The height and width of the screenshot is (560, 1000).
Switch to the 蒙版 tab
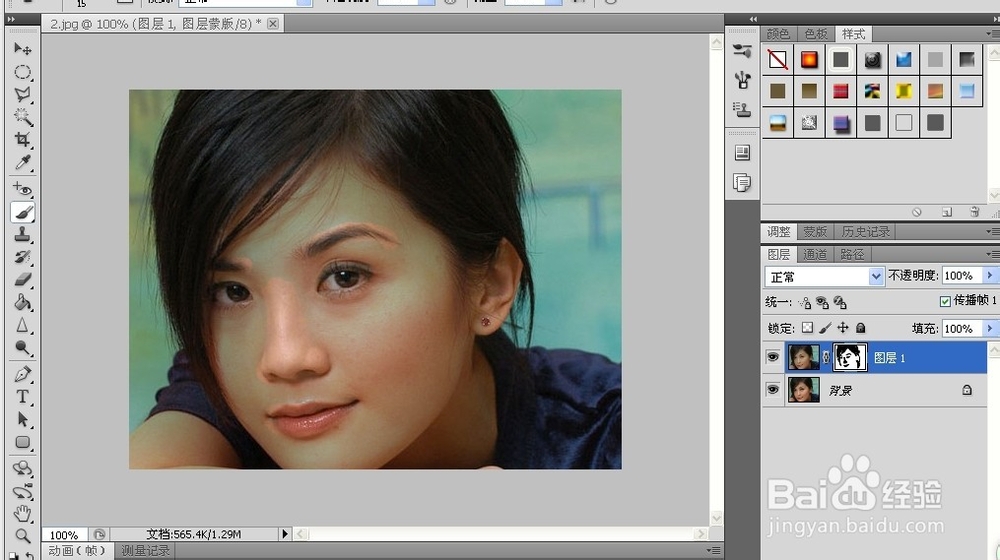coord(815,232)
